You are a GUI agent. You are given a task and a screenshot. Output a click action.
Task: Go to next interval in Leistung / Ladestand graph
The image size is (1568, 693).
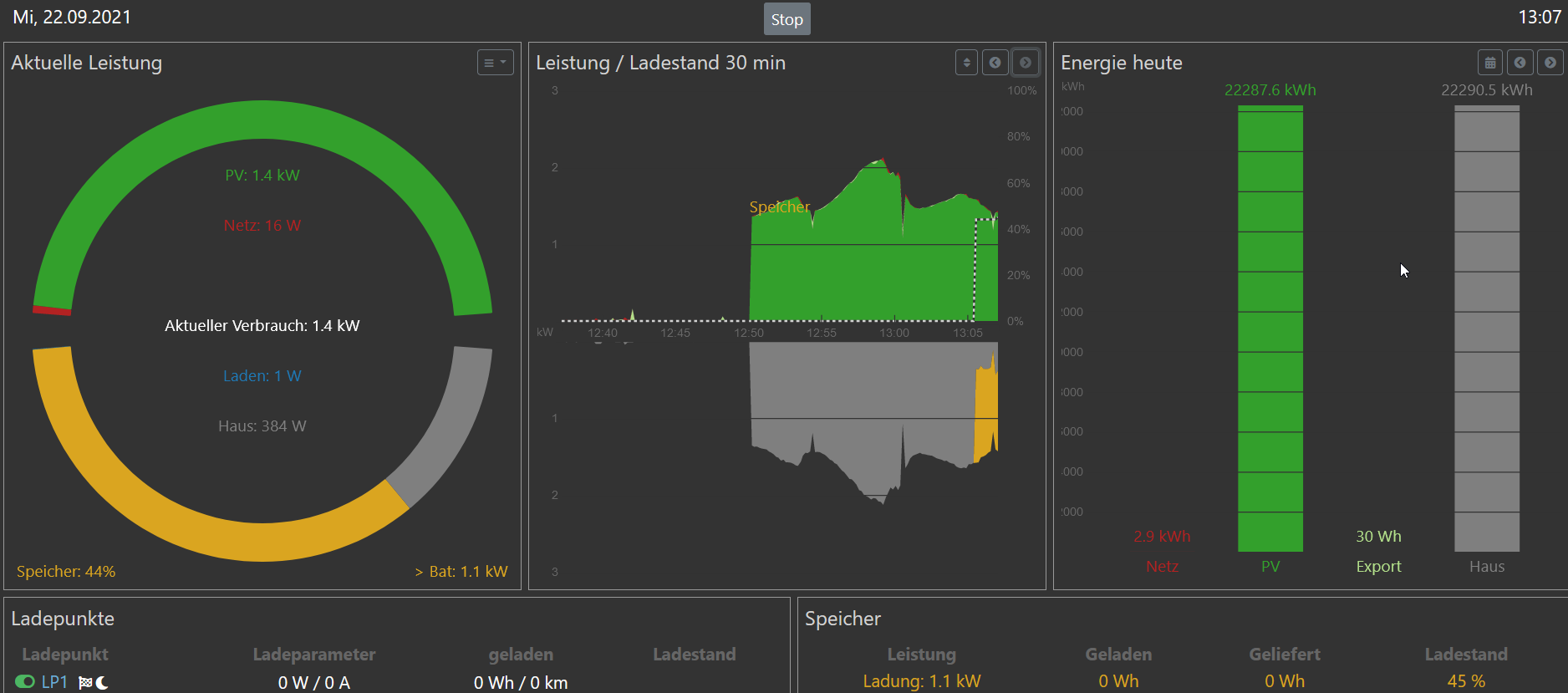point(1026,63)
